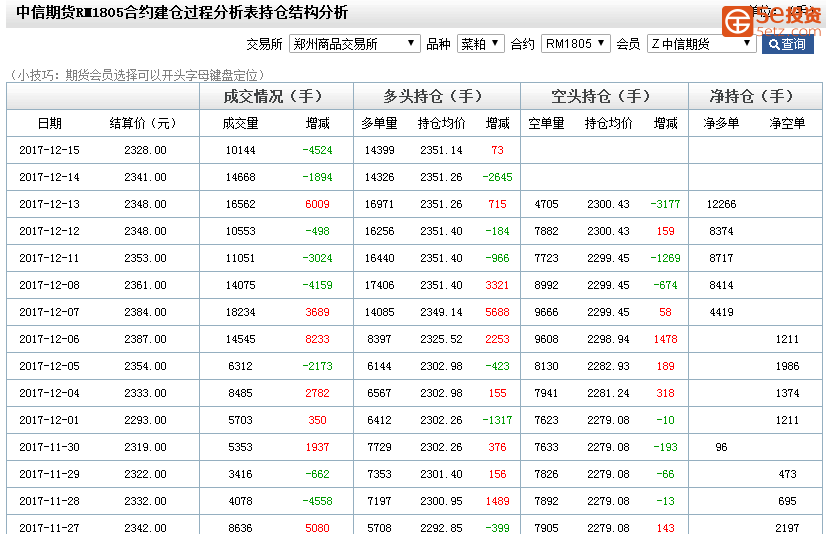The image size is (829, 534).
Task: Select date cell 2017-12-06
Action: click(x=49, y=339)
